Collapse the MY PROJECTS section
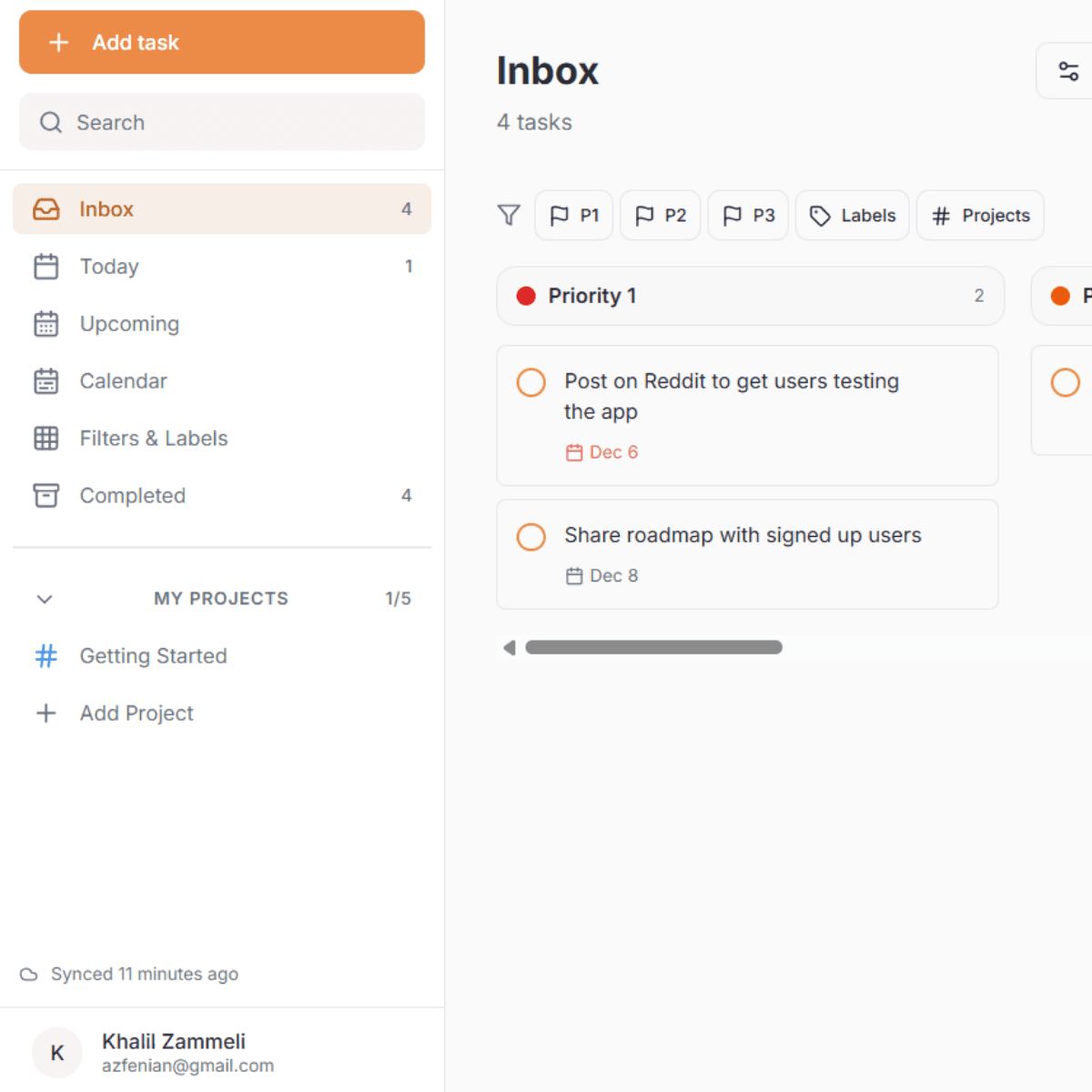 point(44,599)
